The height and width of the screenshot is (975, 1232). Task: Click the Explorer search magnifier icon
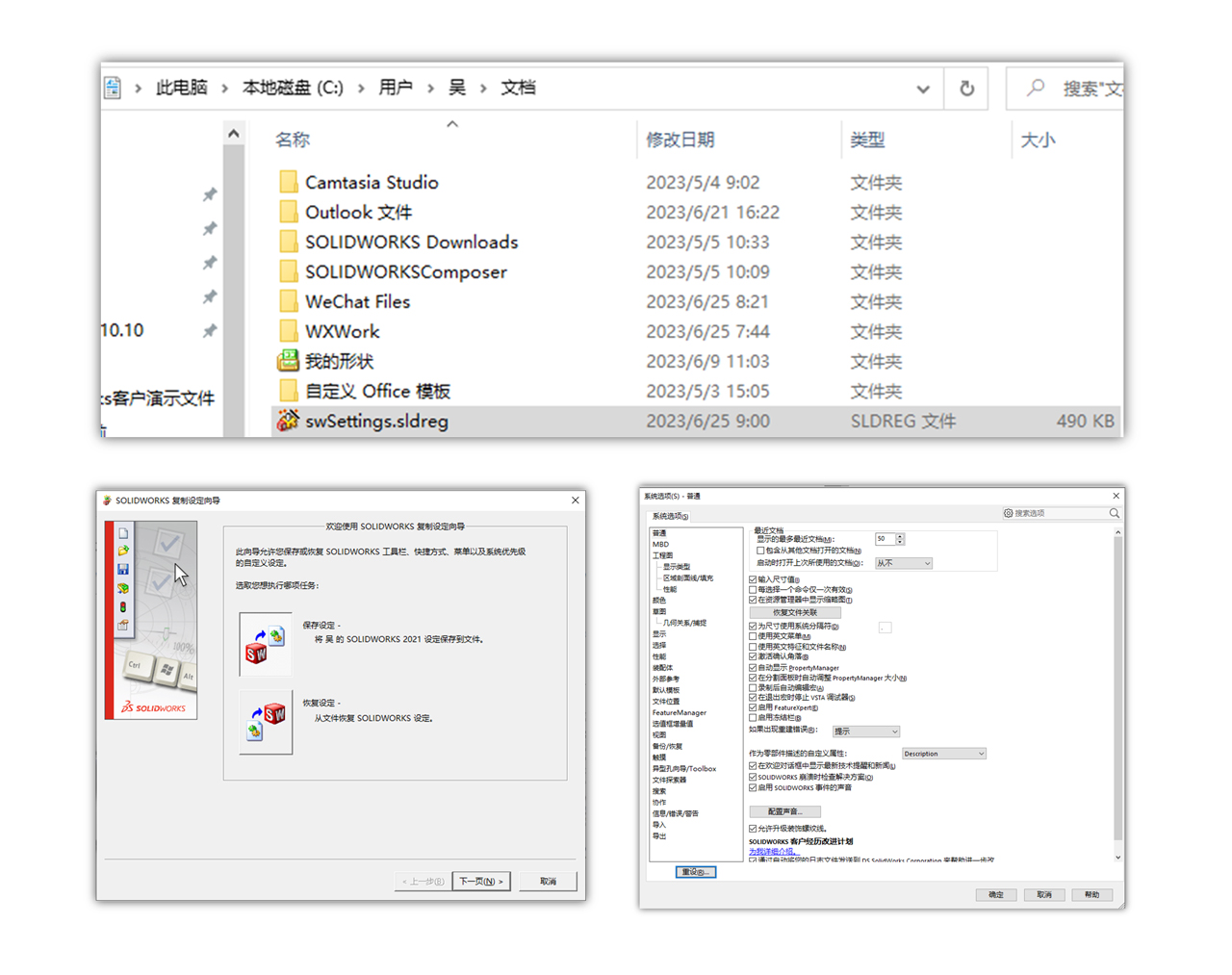point(1036,89)
